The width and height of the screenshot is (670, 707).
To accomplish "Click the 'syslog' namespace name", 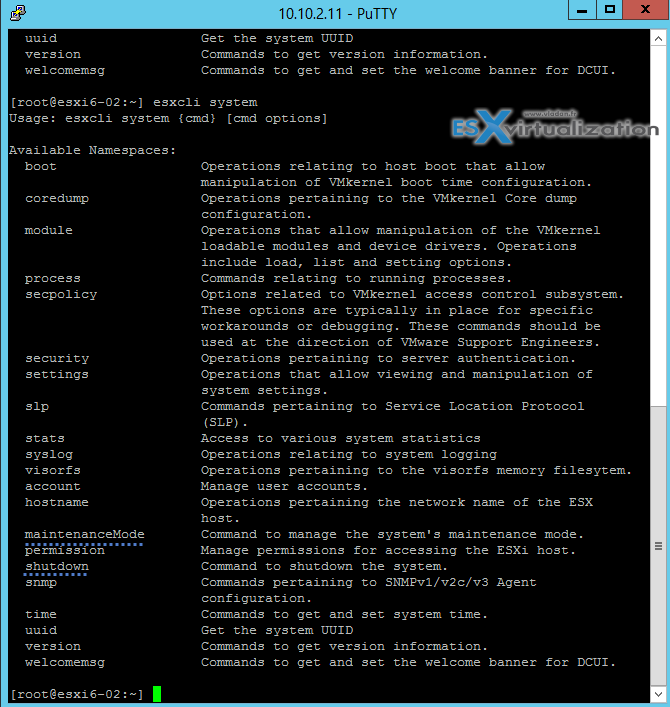I will point(49,454).
